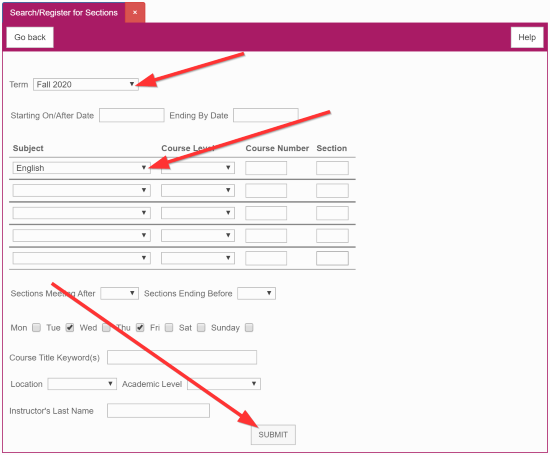The image size is (550, 455).
Task: Click the fifth row Section field
Action: pyautogui.click(x=332, y=258)
